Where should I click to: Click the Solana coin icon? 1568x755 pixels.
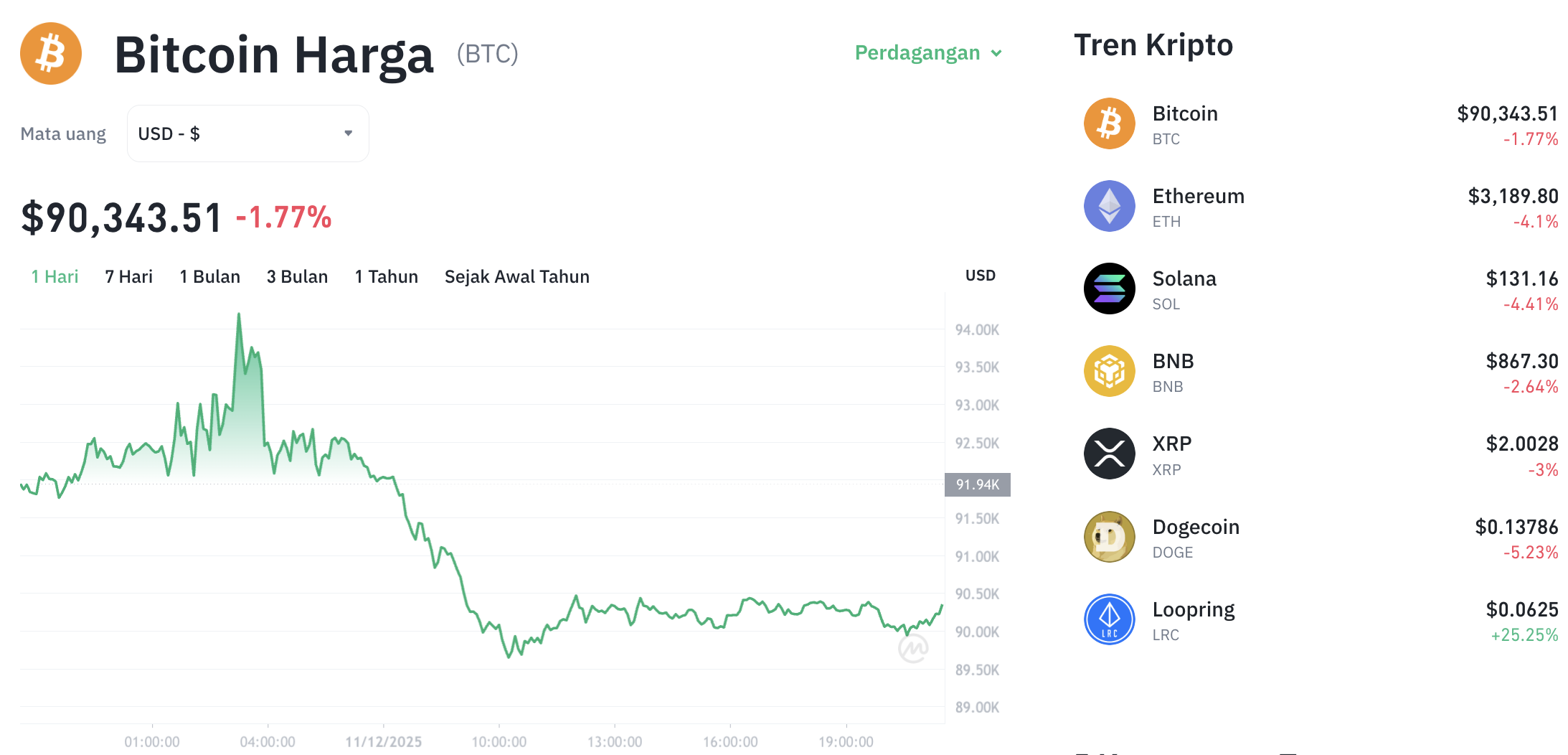click(x=1109, y=289)
